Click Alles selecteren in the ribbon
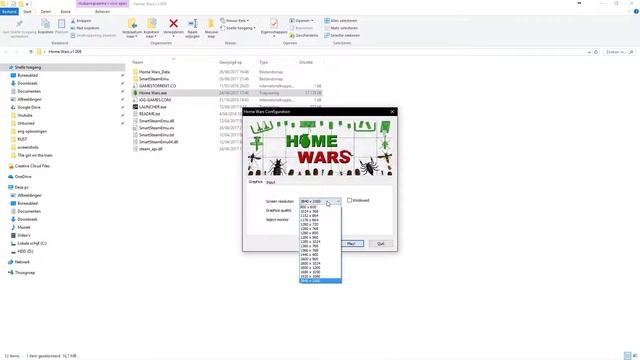This screenshot has height=360, width=640. coord(341,20)
